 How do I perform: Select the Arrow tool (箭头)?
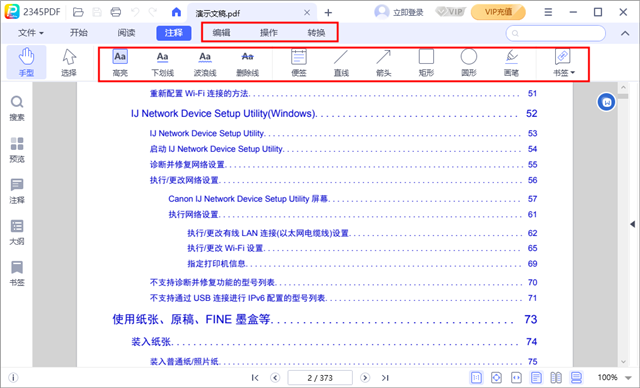[x=384, y=63]
